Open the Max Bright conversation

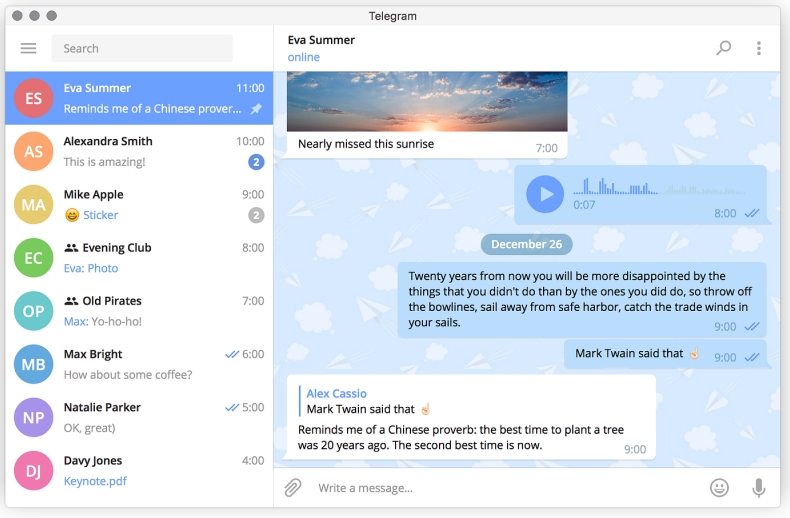click(x=139, y=364)
